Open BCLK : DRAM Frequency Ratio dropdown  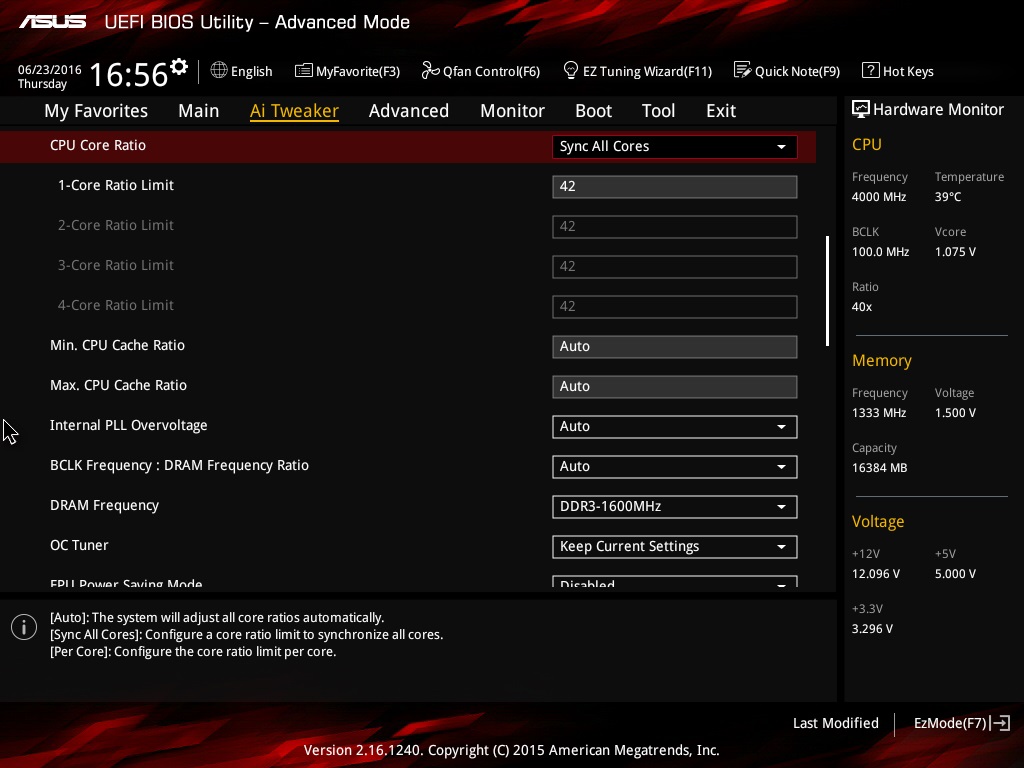click(x=675, y=466)
